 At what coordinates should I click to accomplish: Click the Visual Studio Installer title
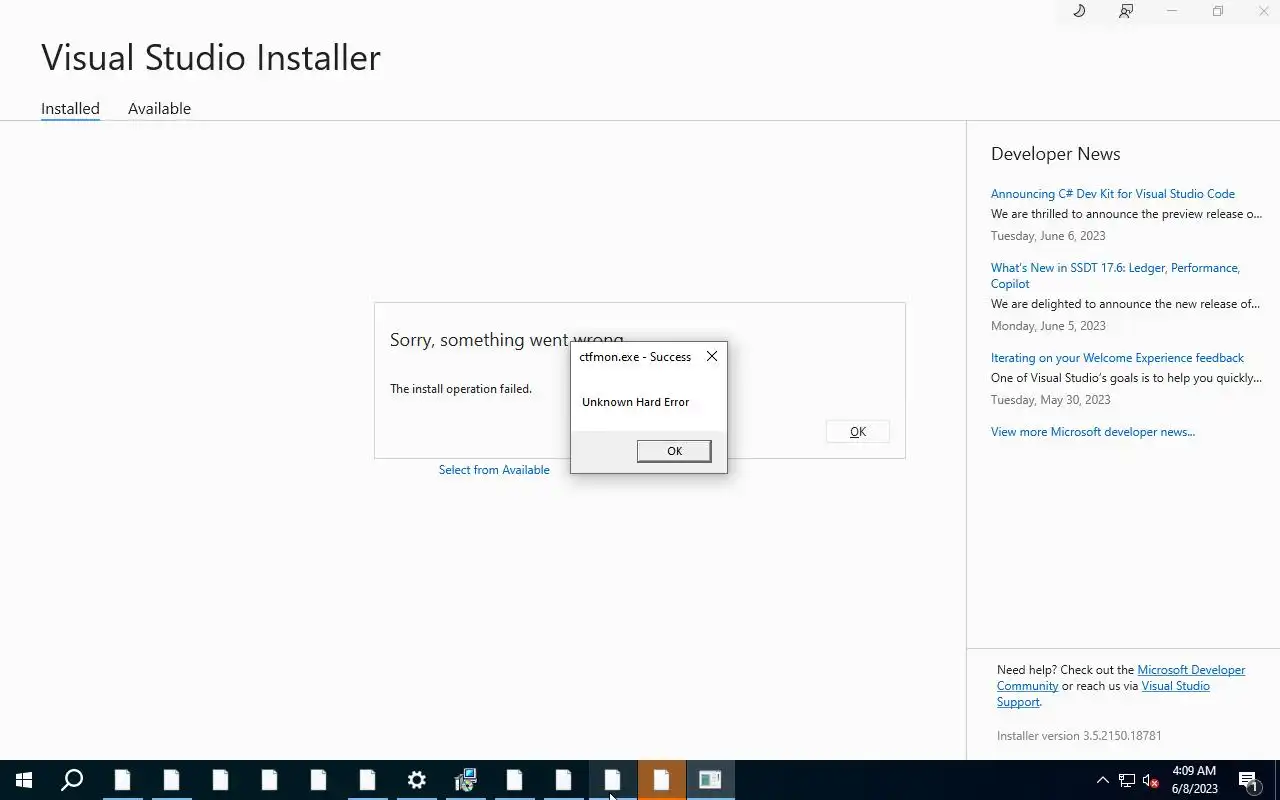[x=211, y=57]
